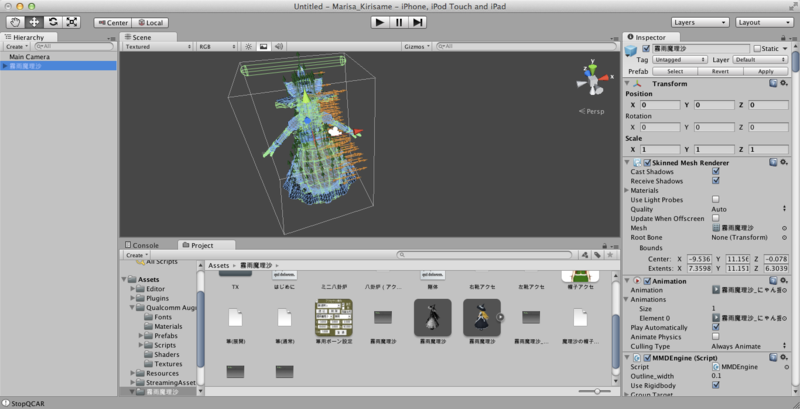
Task: Open MMDEngine script gear menu
Action: 784,357
